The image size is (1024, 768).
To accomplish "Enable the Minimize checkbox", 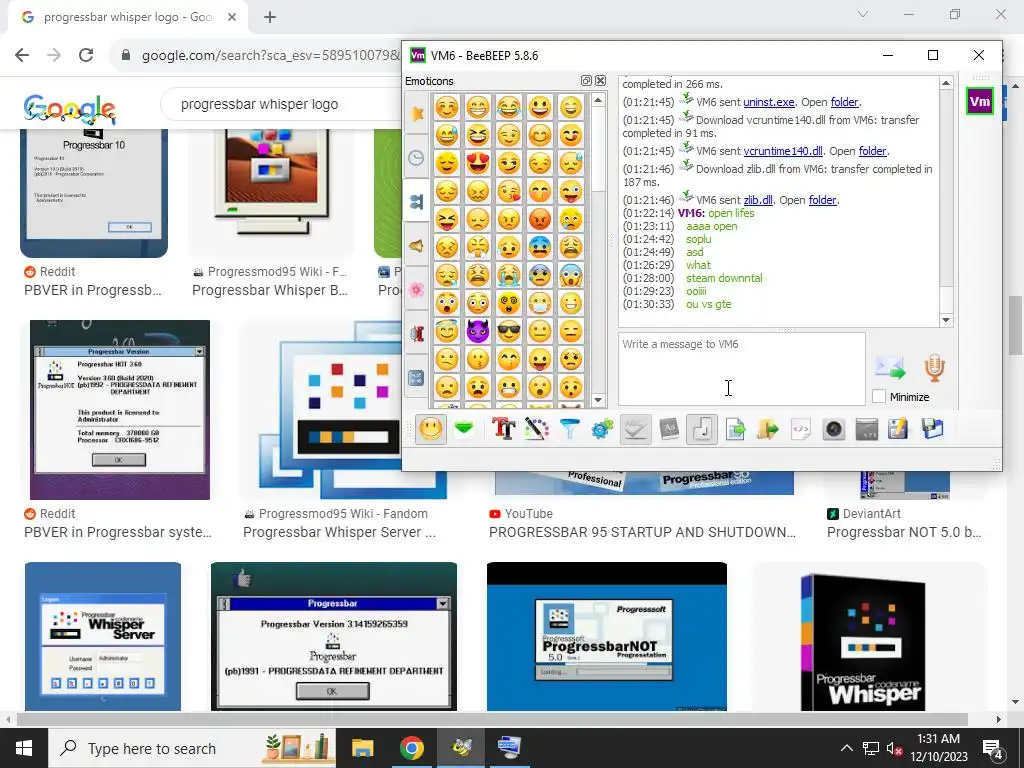I will [x=879, y=396].
